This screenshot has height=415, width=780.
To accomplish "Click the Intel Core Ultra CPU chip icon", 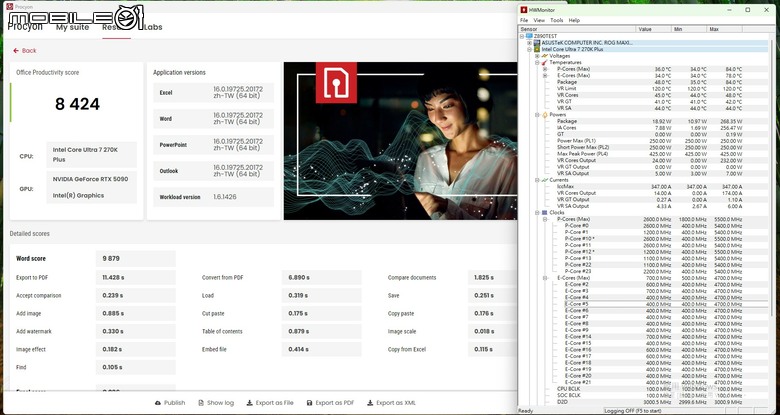I will point(537,49).
